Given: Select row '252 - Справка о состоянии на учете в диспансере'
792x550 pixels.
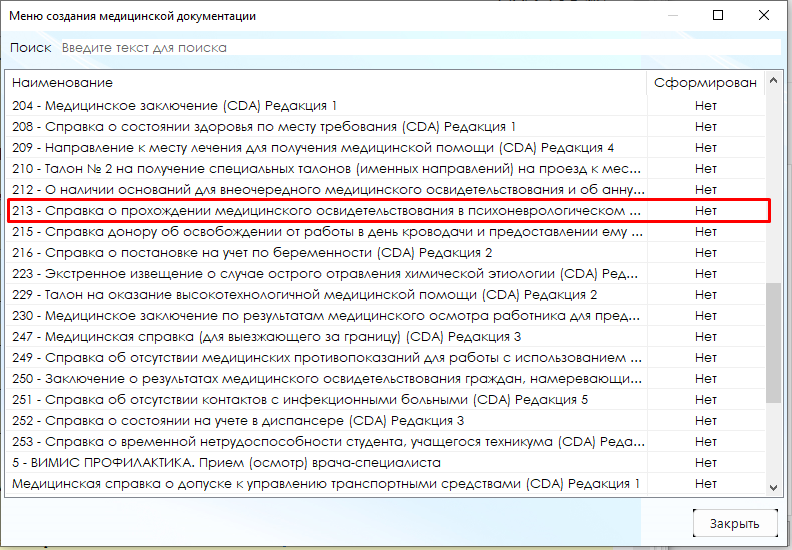Looking at the screenshot, I should pyautogui.click(x=386, y=421).
